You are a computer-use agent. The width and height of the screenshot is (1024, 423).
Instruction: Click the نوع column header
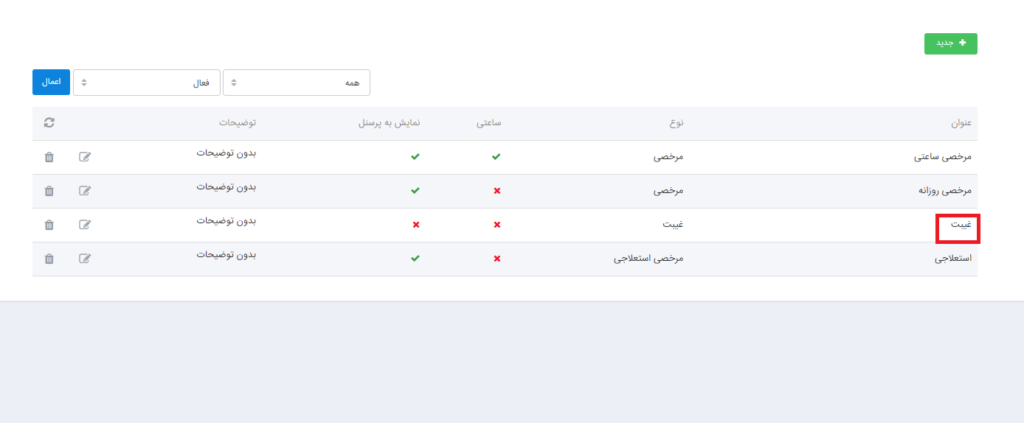point(677,124)
